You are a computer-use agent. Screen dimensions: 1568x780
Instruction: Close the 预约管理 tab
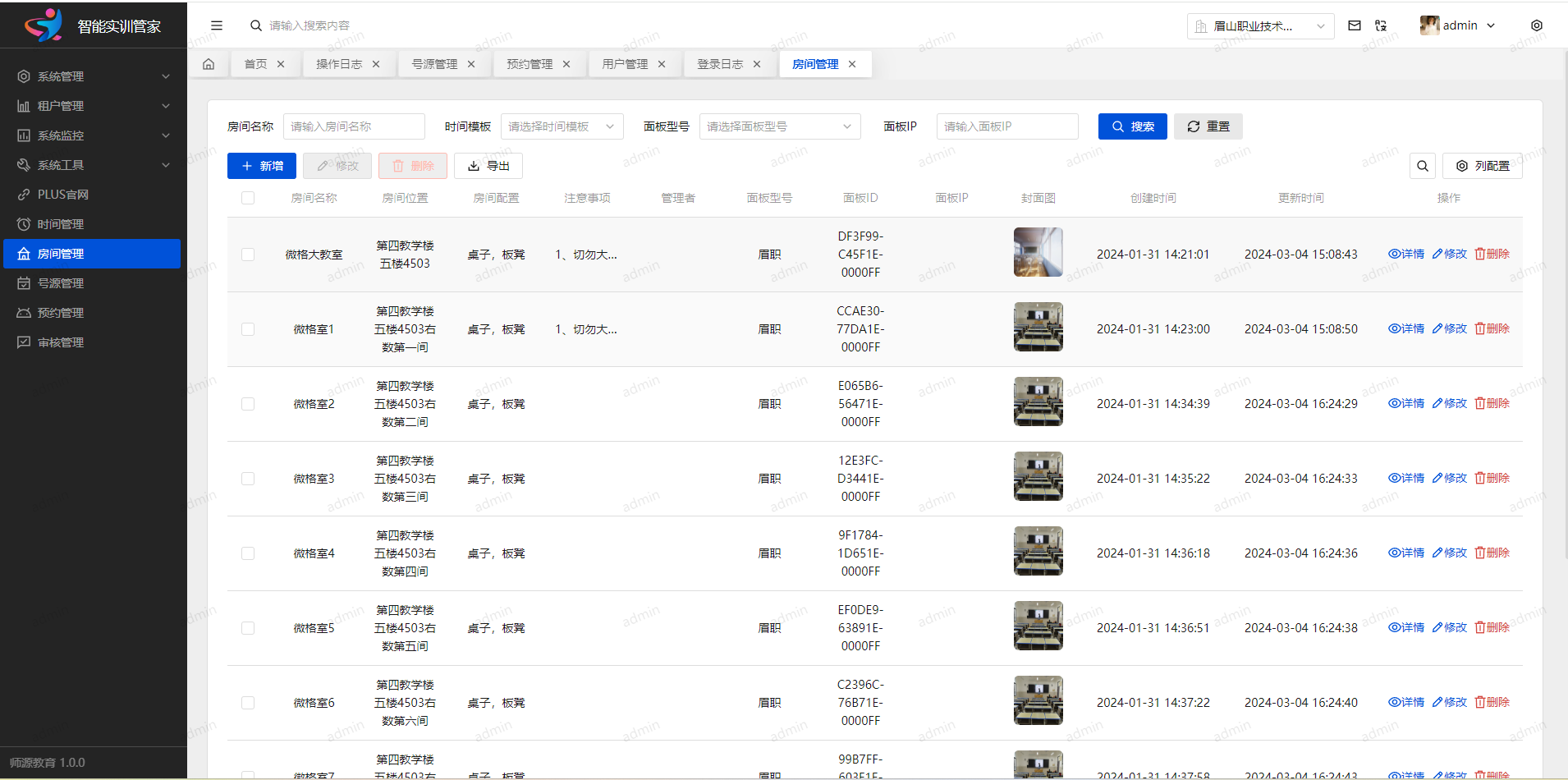coord(566,64)
